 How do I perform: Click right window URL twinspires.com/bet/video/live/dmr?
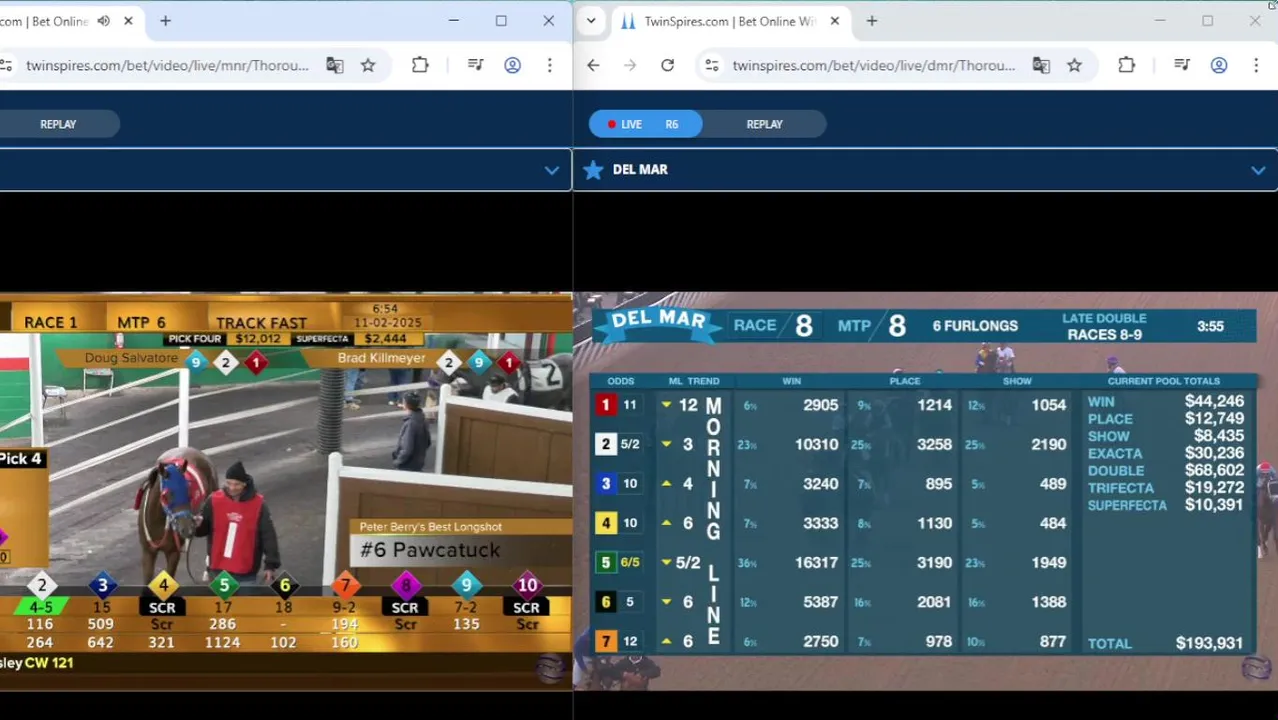[x=873, y=65]
